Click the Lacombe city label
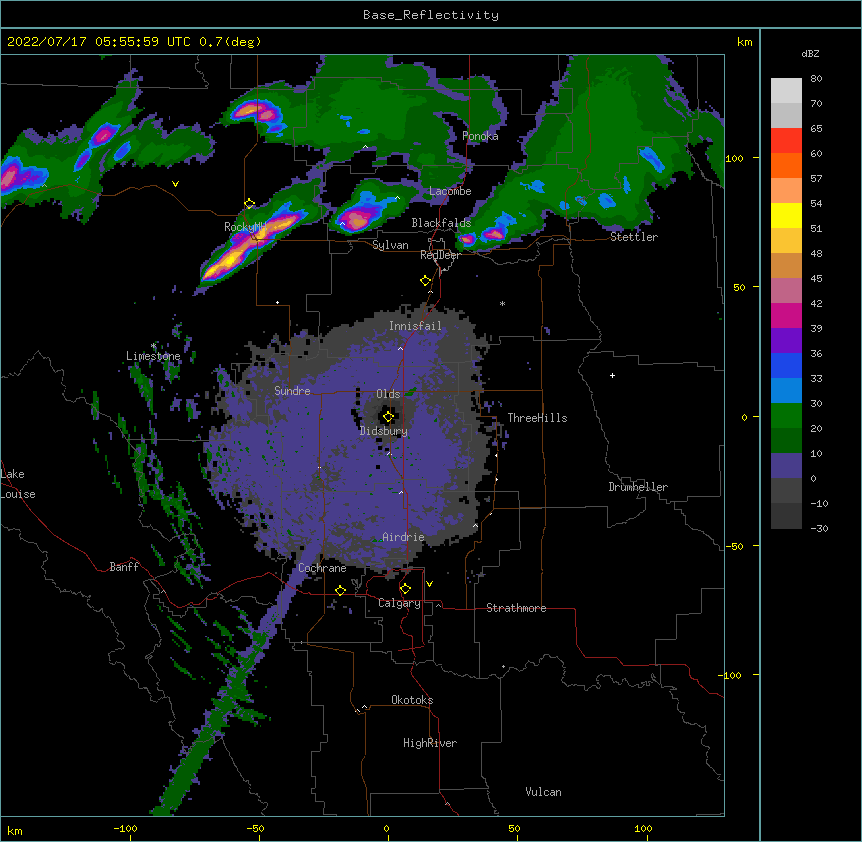 click(x=450, y=191)
